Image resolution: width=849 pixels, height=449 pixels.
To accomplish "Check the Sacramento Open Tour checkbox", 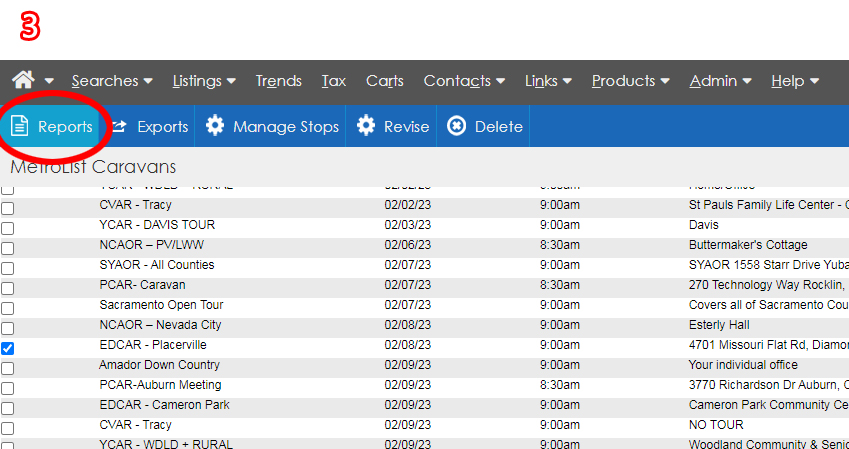I will (x=7, y=309).
